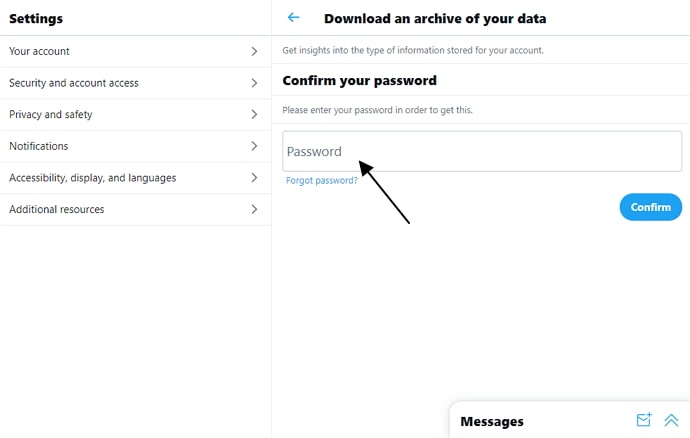
Task: Click the arrow next to Privacy and safety
Action: [x=254, y=115]
